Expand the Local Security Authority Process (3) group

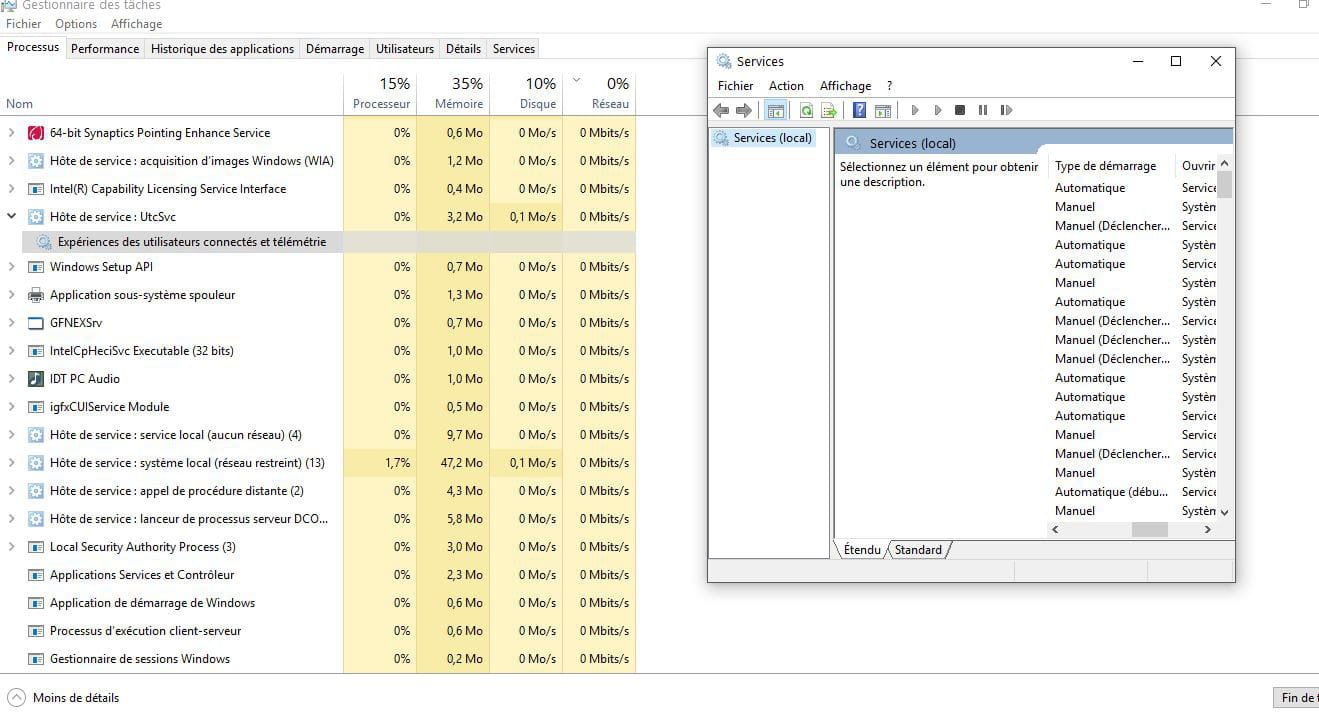12,547
